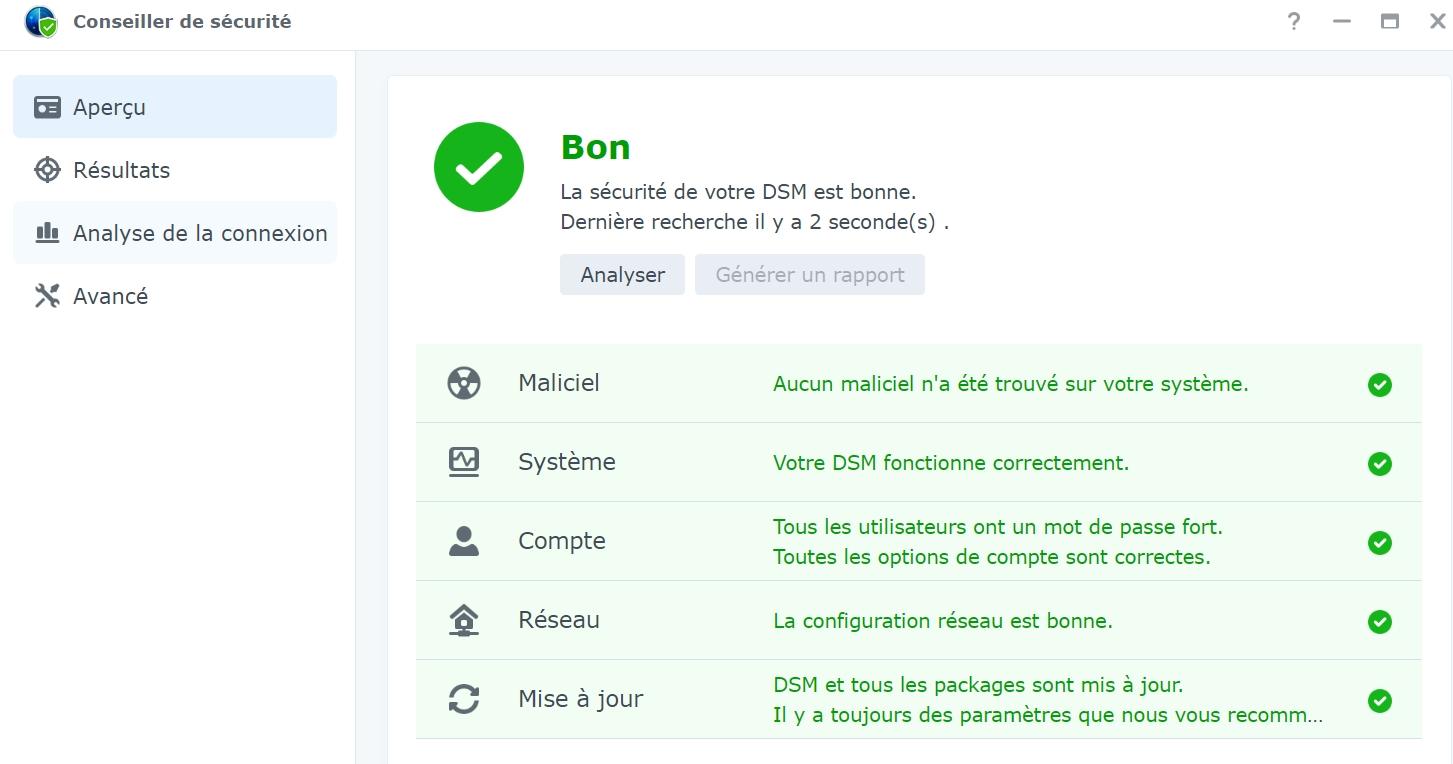Switch to the Résultats section
This screenshot has height=764, width=1453.
click(121, 170)
